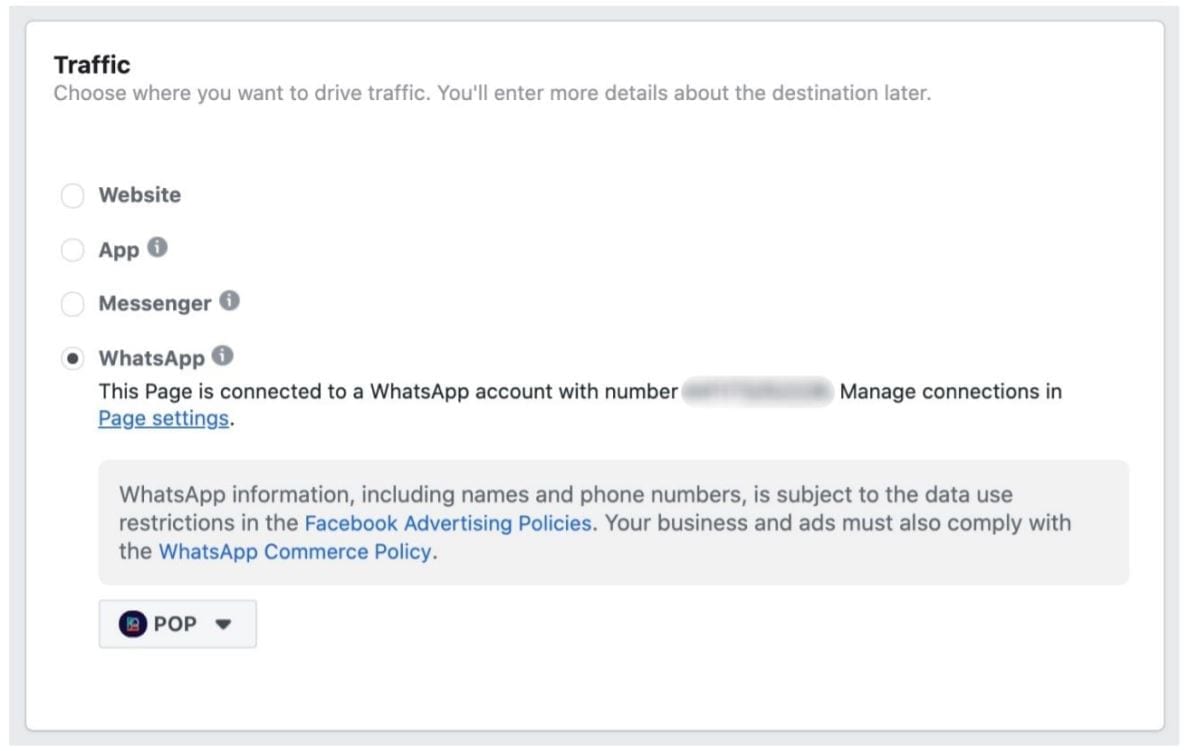Image resolution: width=1185 pixels, height=751 pixels.
Task: Click the caret arrow in POP selector
Action: [223, 624]
